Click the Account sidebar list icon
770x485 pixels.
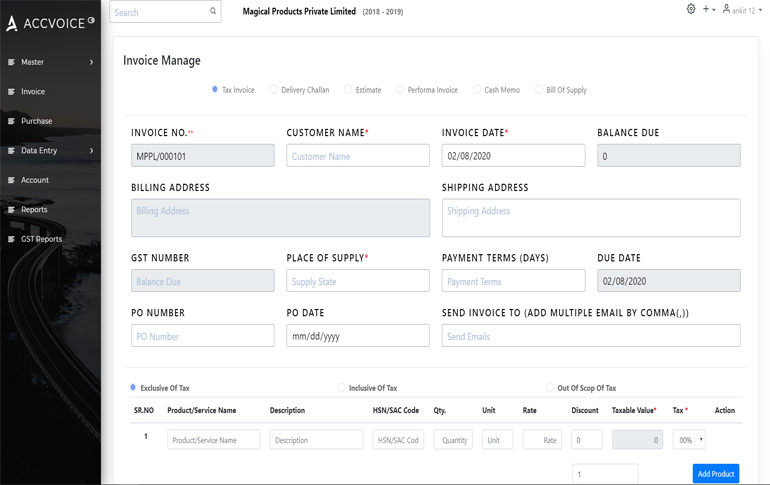[x=11, y=180]
